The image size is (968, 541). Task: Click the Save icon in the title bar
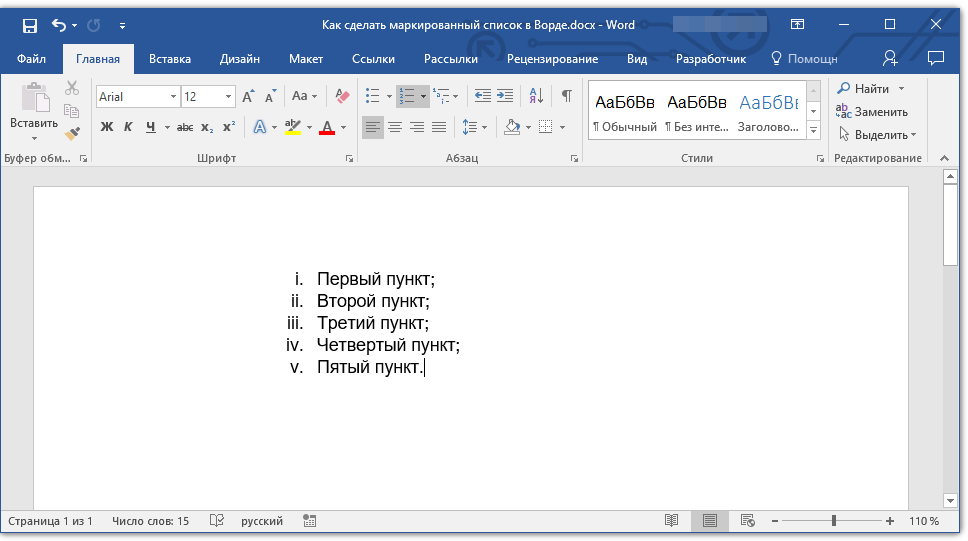pos(30,25)
